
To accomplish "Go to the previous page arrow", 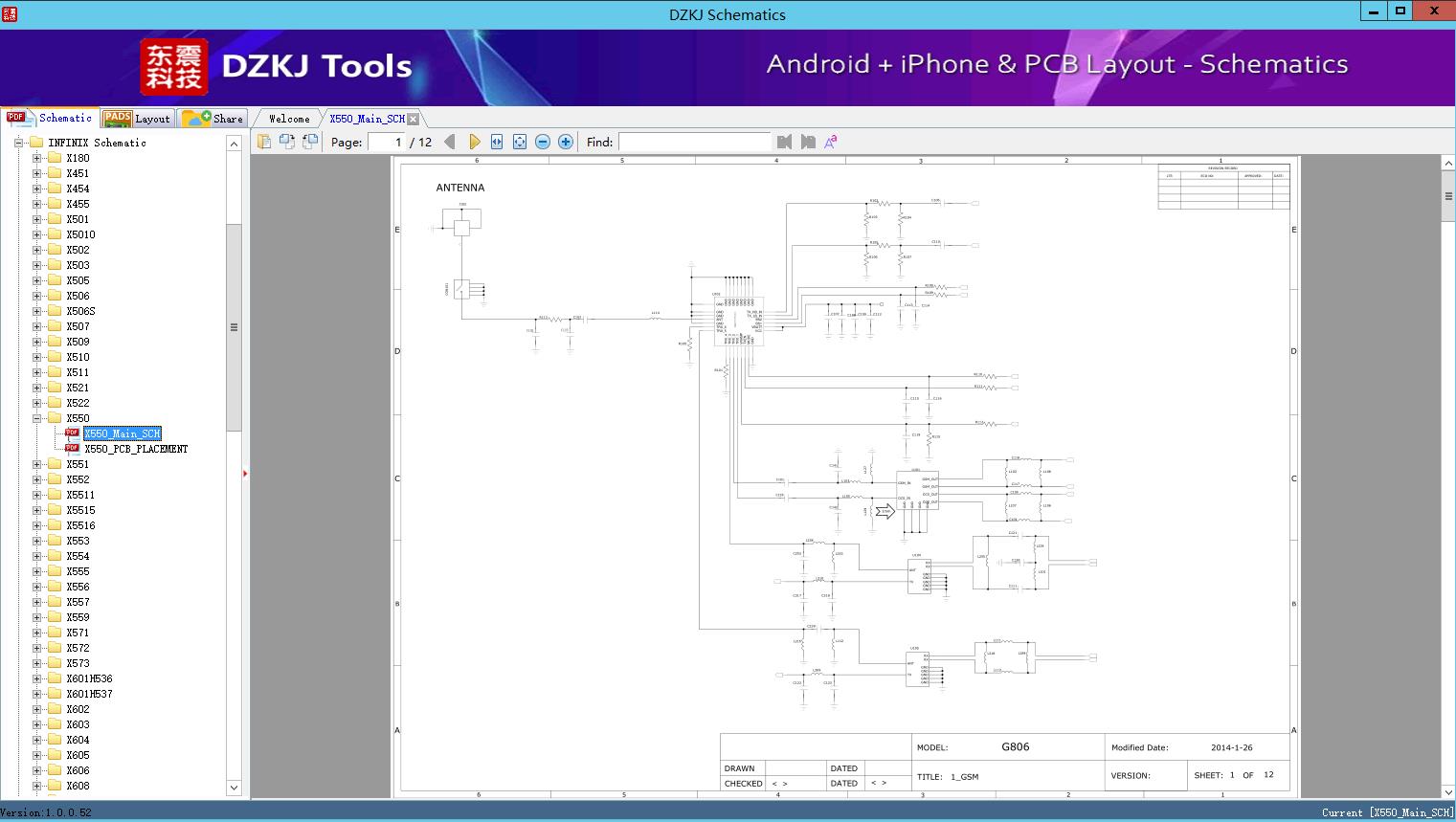I will point(450,142).
